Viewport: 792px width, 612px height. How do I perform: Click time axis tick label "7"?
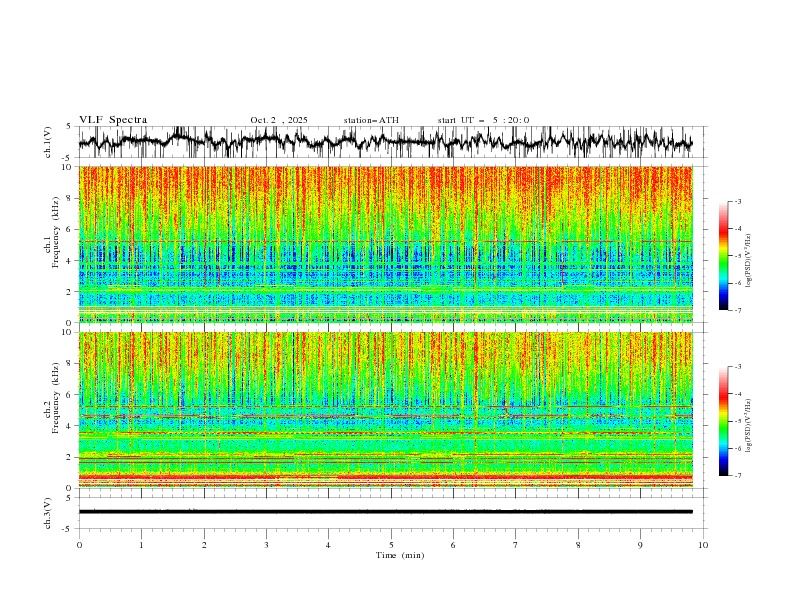(516, 545)
